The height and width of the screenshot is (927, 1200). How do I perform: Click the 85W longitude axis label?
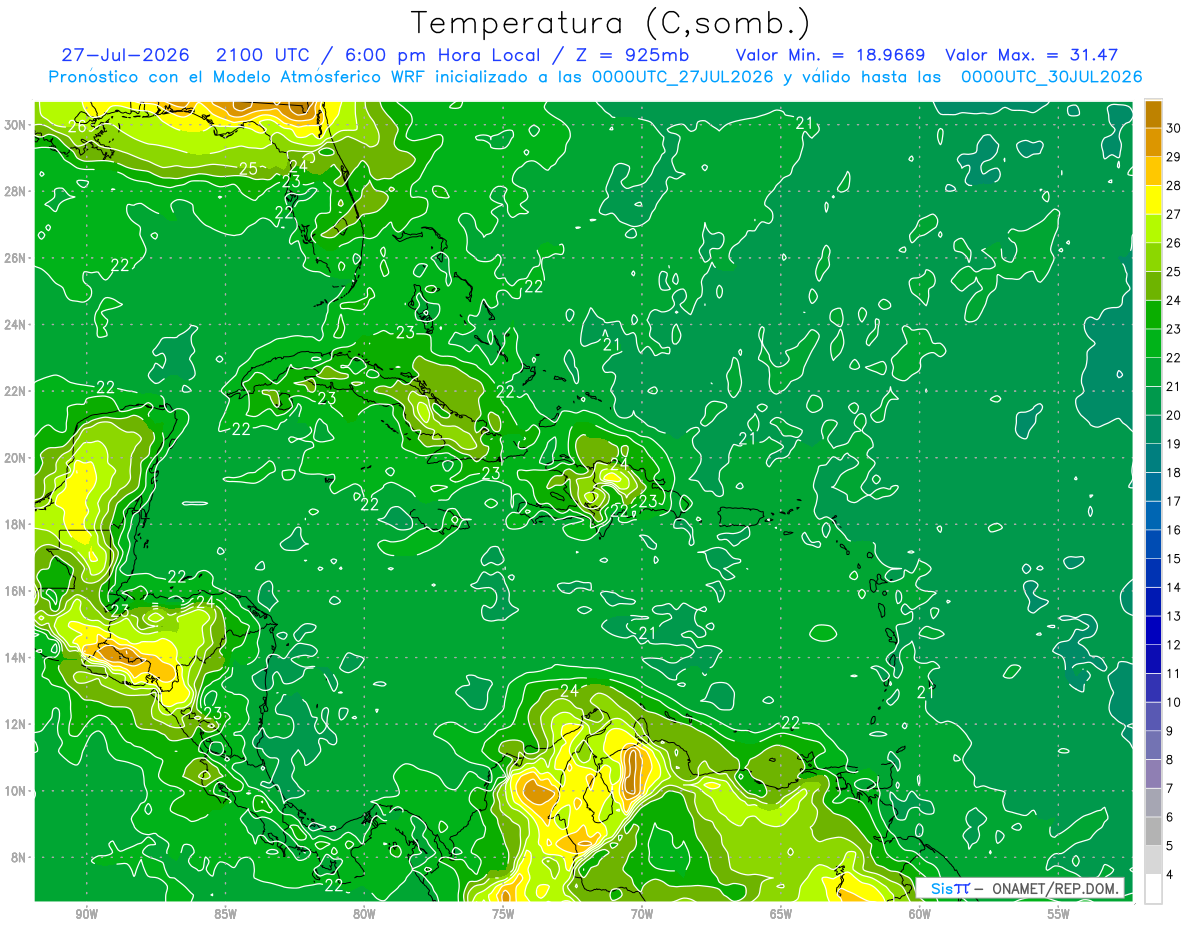[x=226, y=914]
